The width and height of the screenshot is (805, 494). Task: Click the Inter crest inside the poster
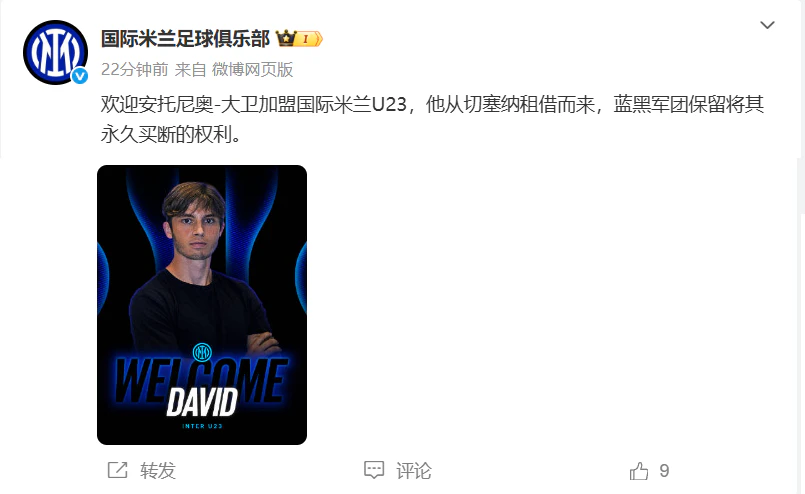pos(202,352)
